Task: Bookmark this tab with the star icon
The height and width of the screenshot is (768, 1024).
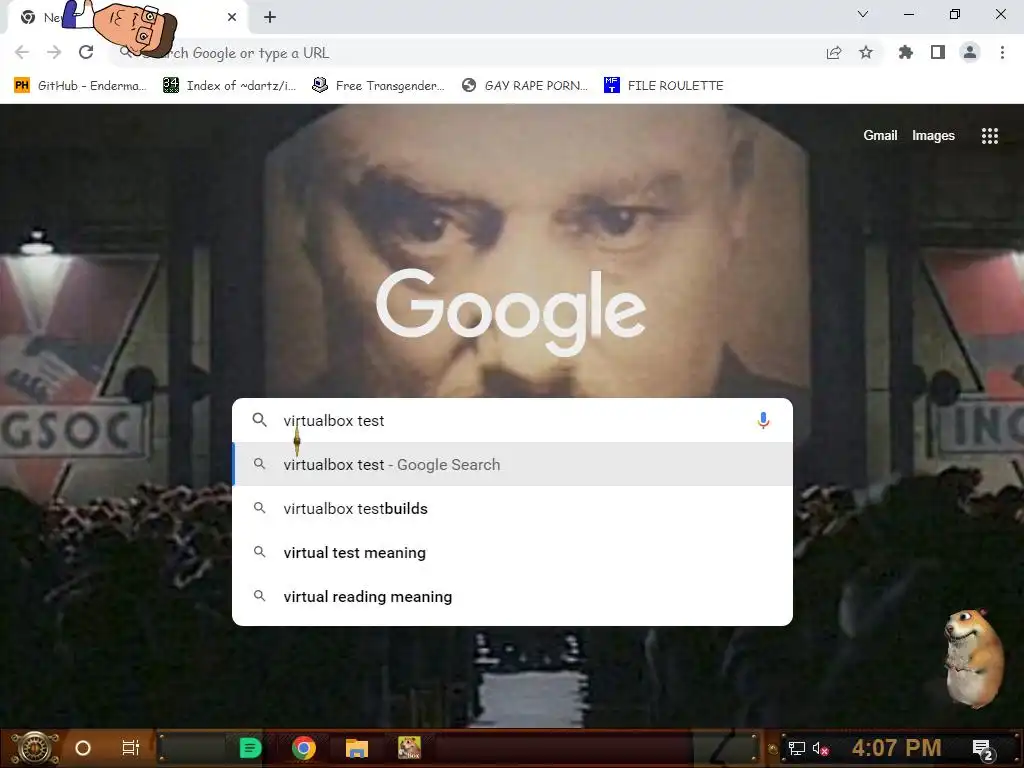Action: point(866,52)
